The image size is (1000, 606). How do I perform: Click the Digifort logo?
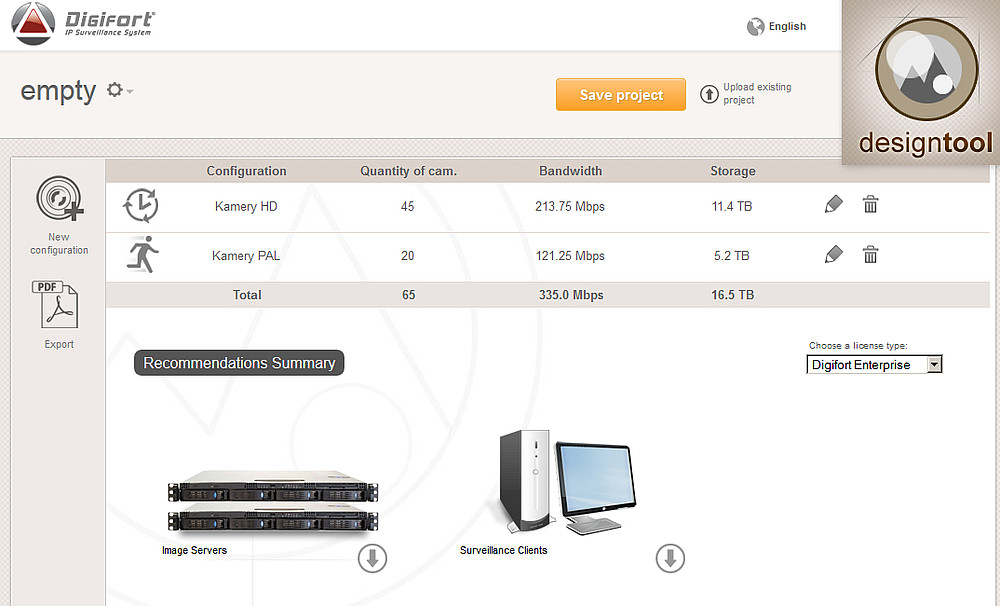(83, 24)
